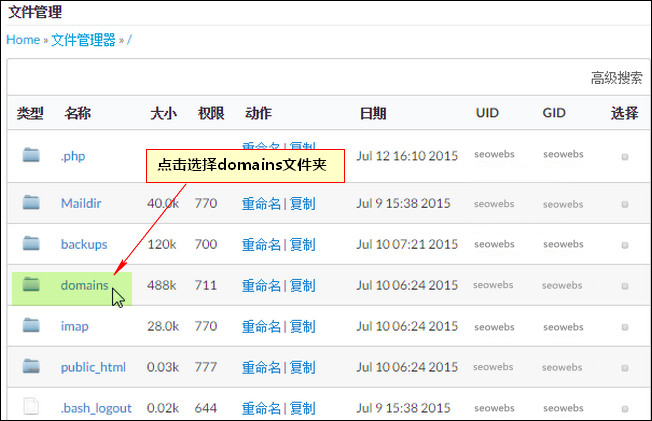
Task: Click 复制 for domains
Action: click(x=302, y=285)
